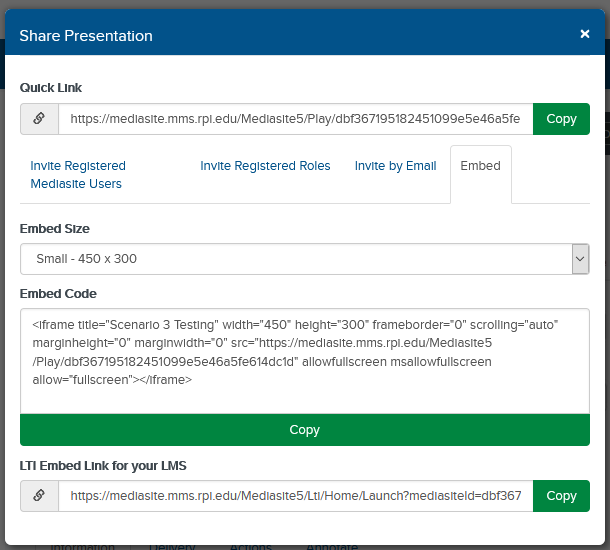This screenshot has height=550, width=610.
Task: Open the Annotate tab behind the dialog
Action: click(x=332, y=547)
